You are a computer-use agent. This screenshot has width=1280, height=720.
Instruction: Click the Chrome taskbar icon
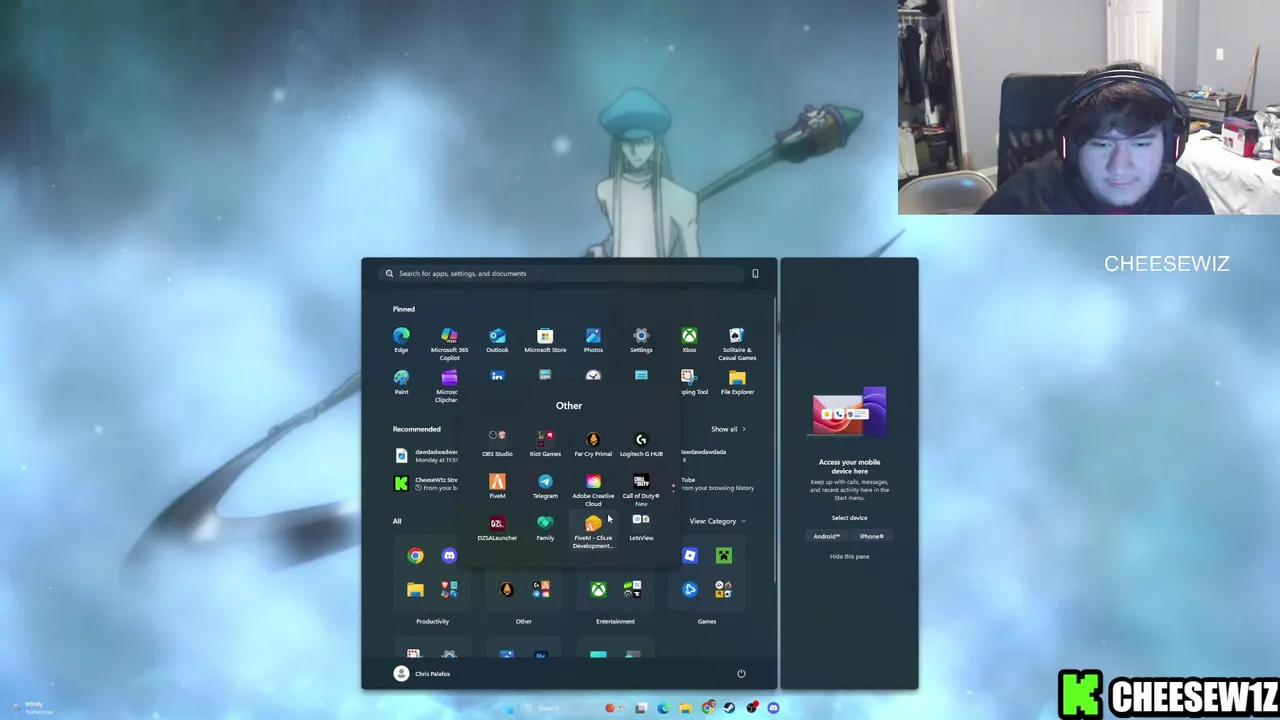pyautogui.click(x=707, y=708)
